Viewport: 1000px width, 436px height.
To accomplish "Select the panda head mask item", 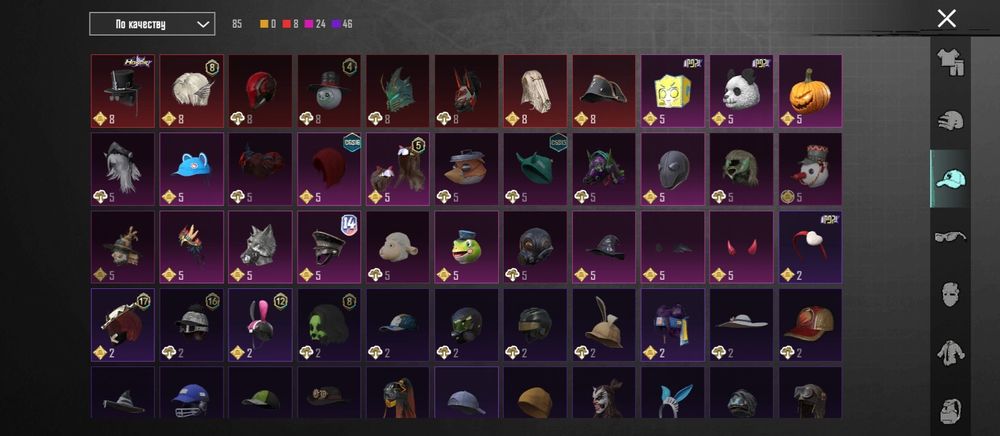I will 741,91.
